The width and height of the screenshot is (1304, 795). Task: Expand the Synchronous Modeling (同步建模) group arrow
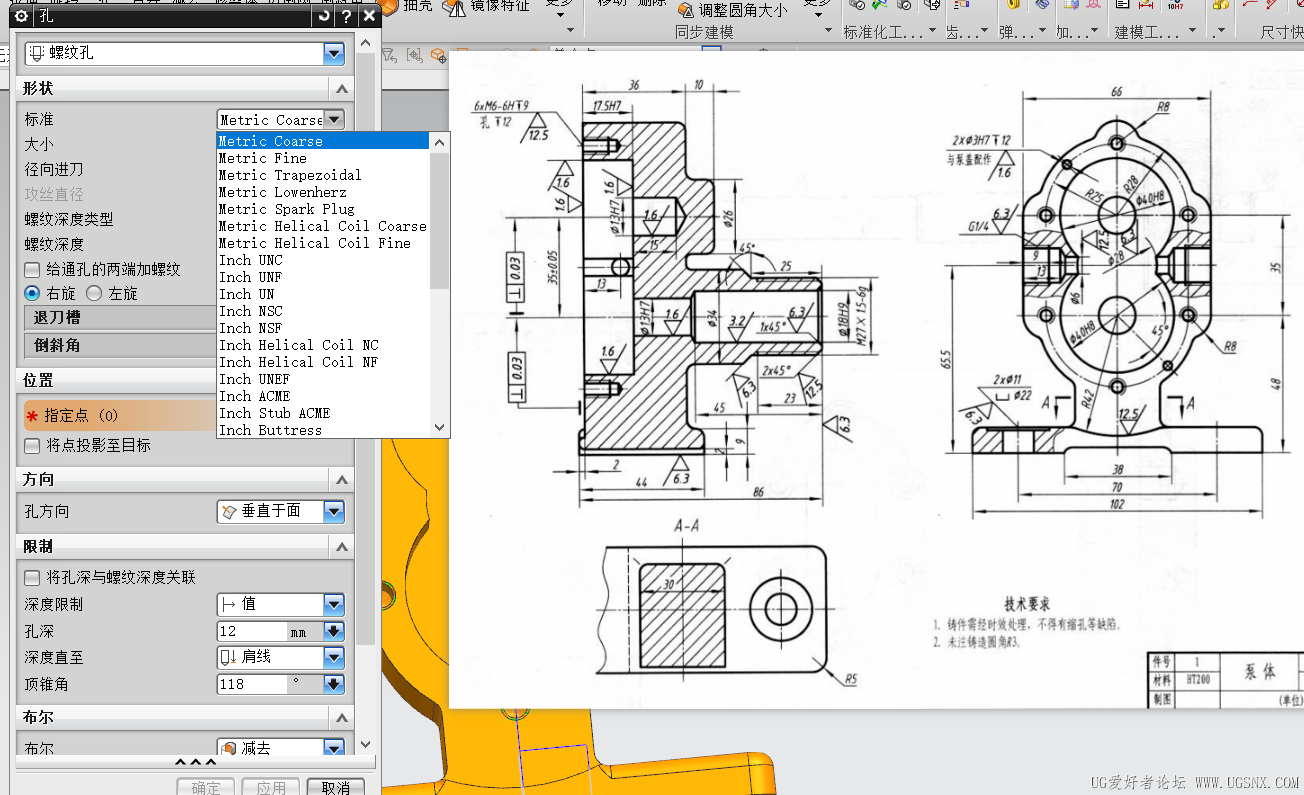click(x=827, y=31)
